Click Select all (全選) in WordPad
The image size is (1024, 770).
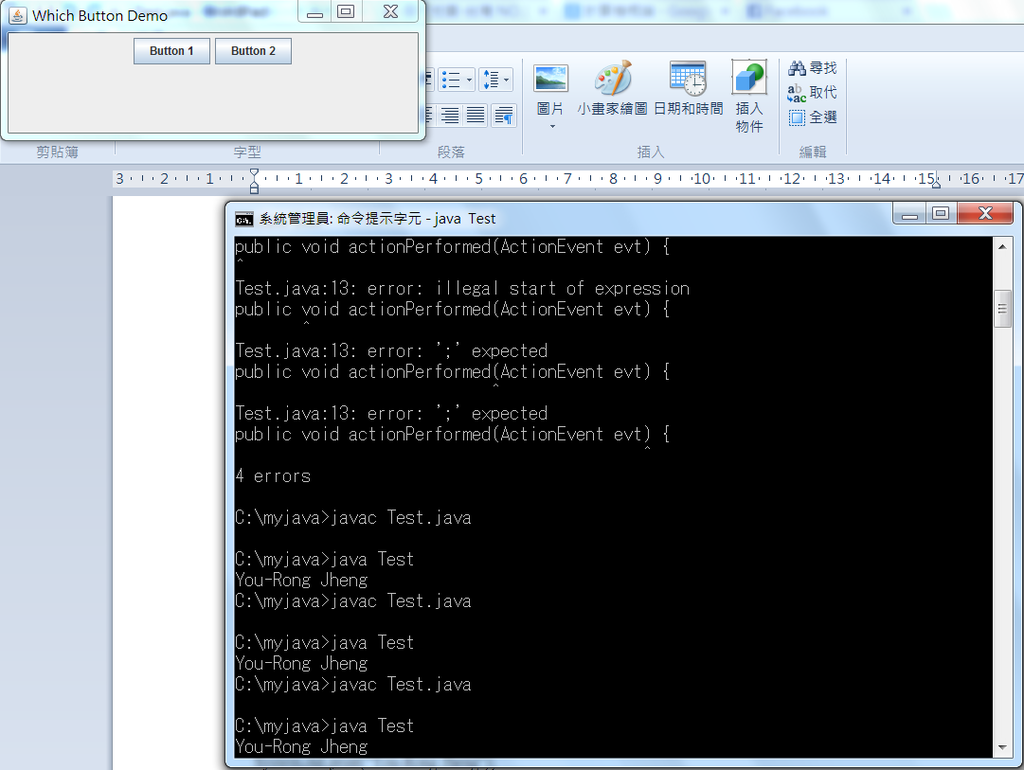[x=812, y=118]
